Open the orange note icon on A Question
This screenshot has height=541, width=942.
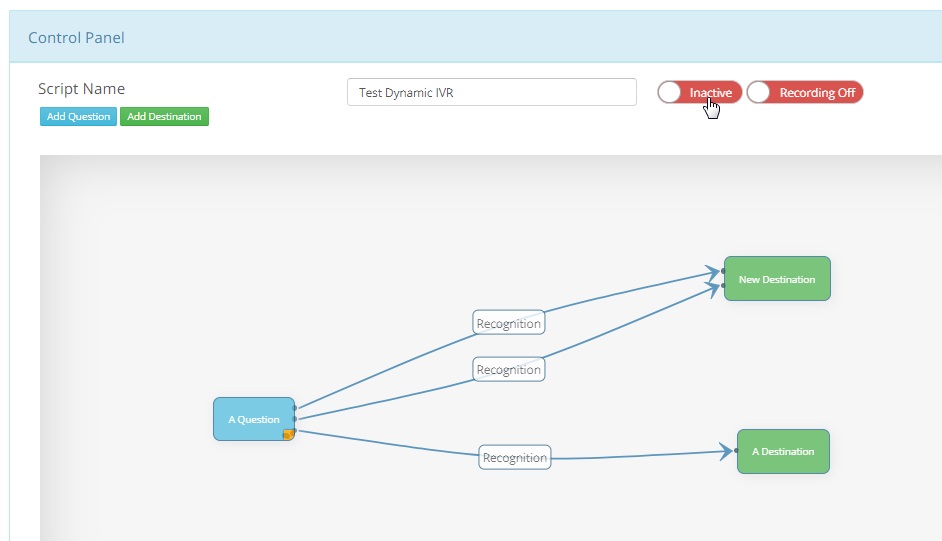point(288,435)
